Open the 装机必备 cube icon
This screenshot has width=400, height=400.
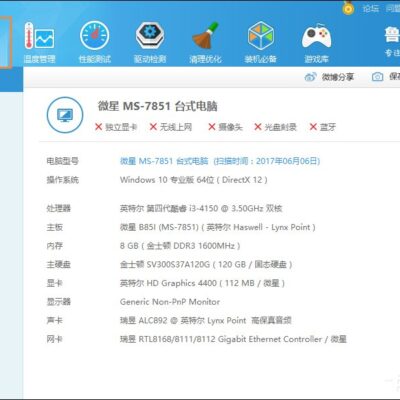261,35
